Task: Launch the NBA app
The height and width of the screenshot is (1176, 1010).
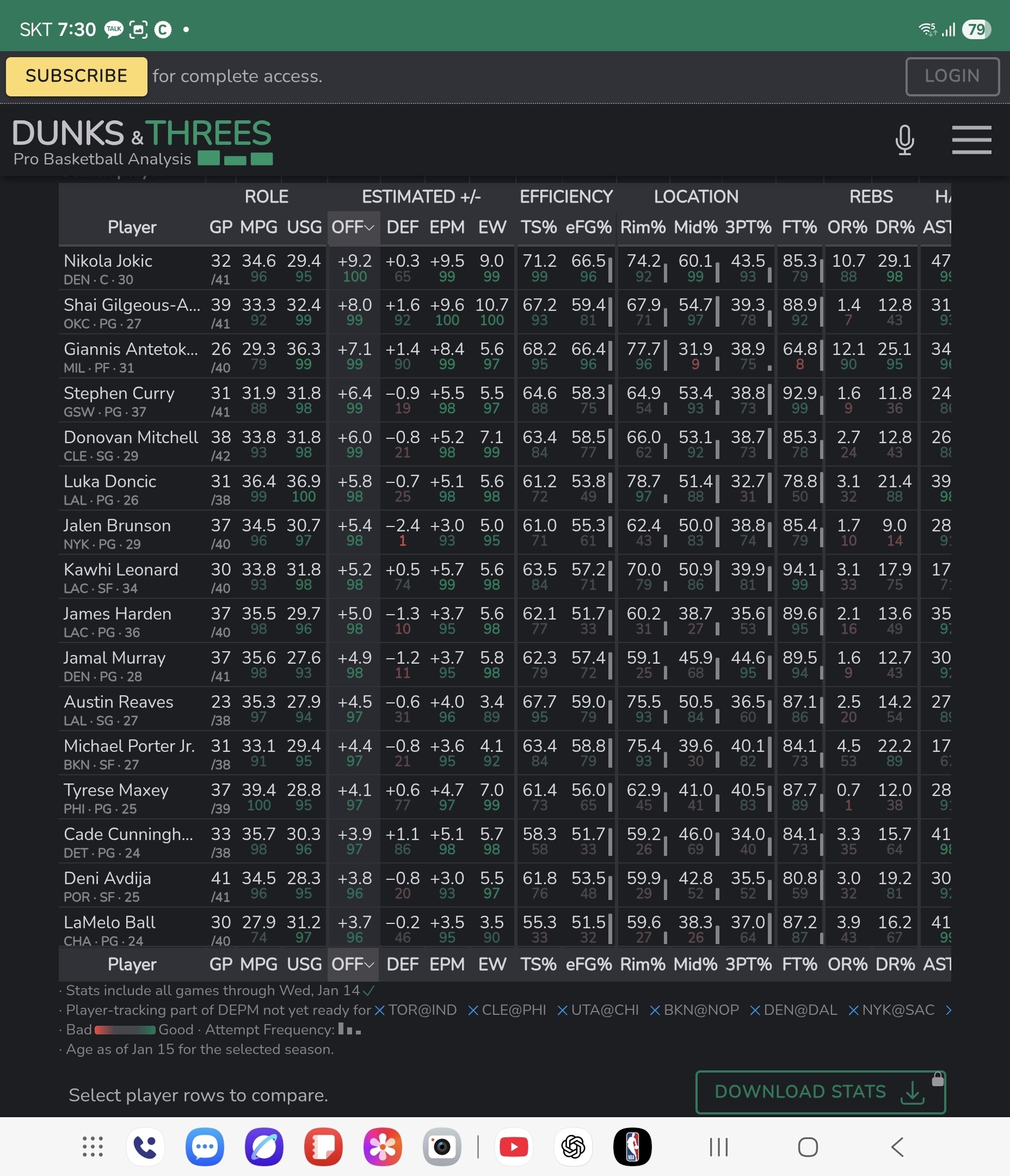Action: point(633,1147)
